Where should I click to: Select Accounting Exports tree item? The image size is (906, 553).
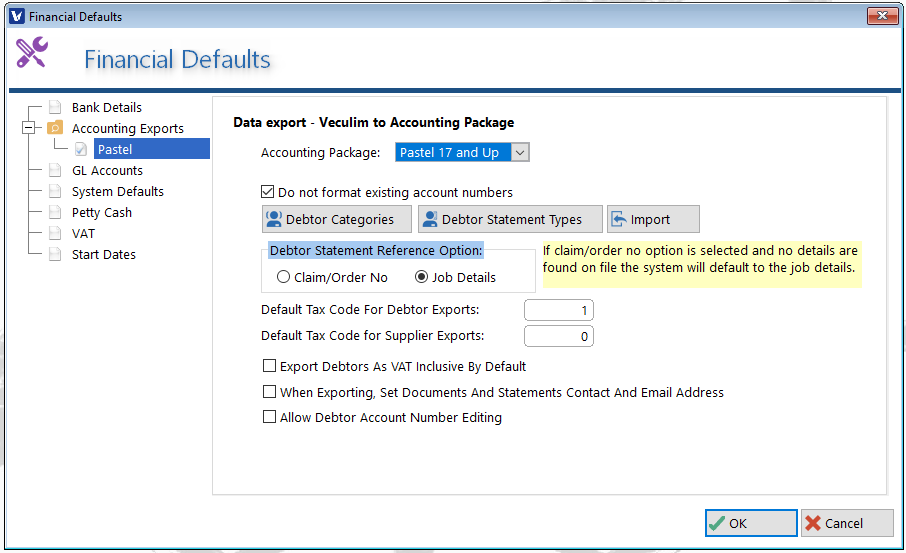click(x=128, y=128)
